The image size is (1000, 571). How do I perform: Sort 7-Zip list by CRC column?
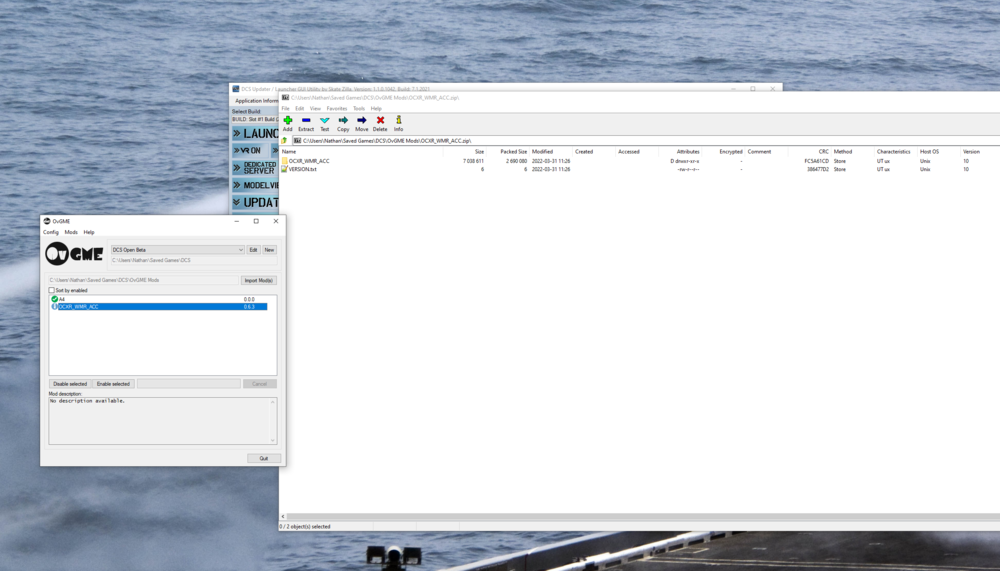pyautogui.click(x=809, y=152)
